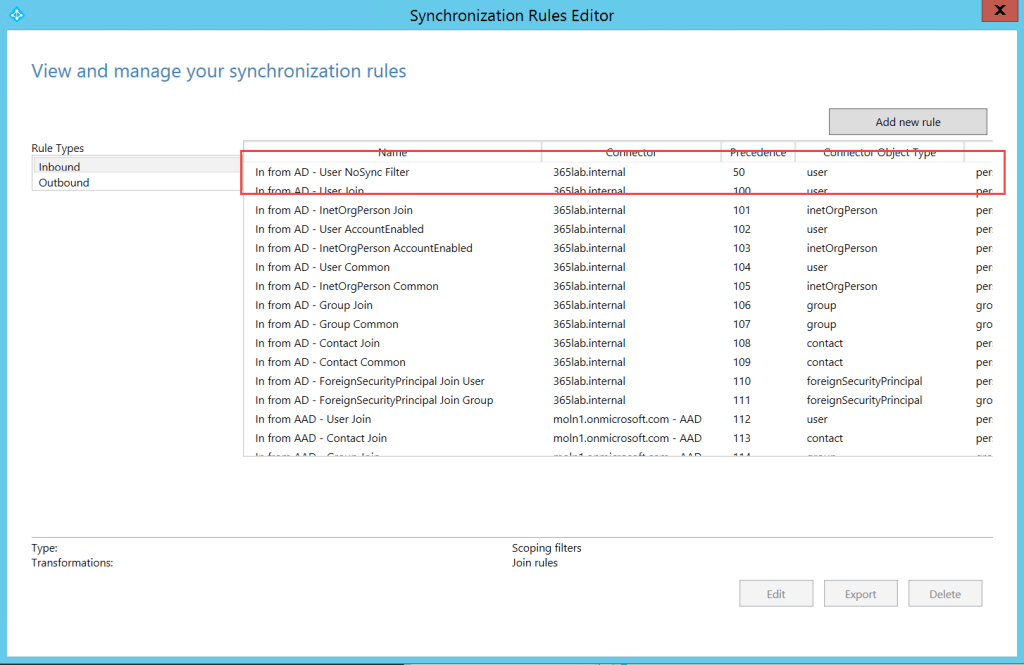
Task: Click the group object type in row 107
Action: (821, 324)
